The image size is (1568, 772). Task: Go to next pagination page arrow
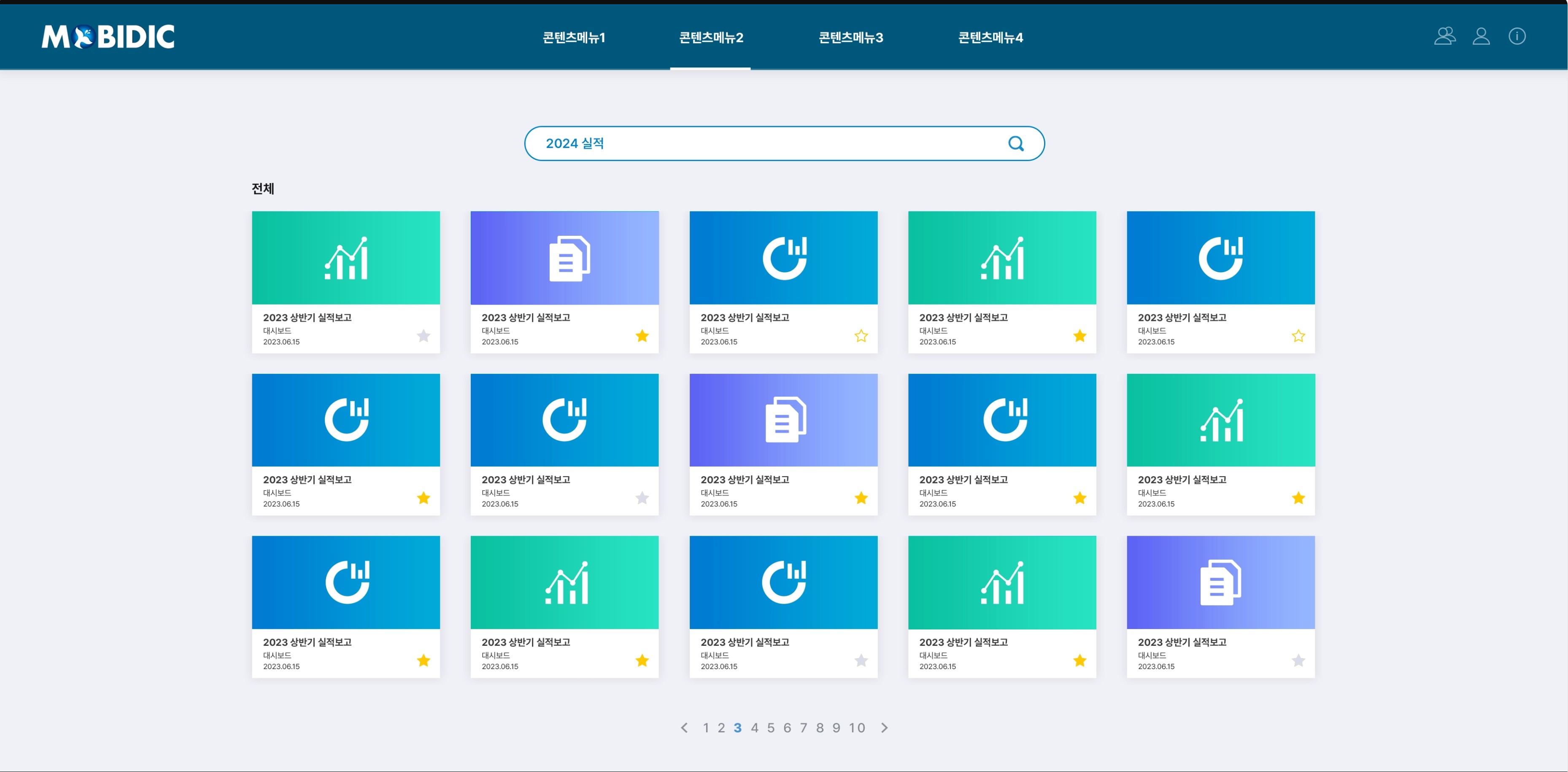[x=885, y=728]
